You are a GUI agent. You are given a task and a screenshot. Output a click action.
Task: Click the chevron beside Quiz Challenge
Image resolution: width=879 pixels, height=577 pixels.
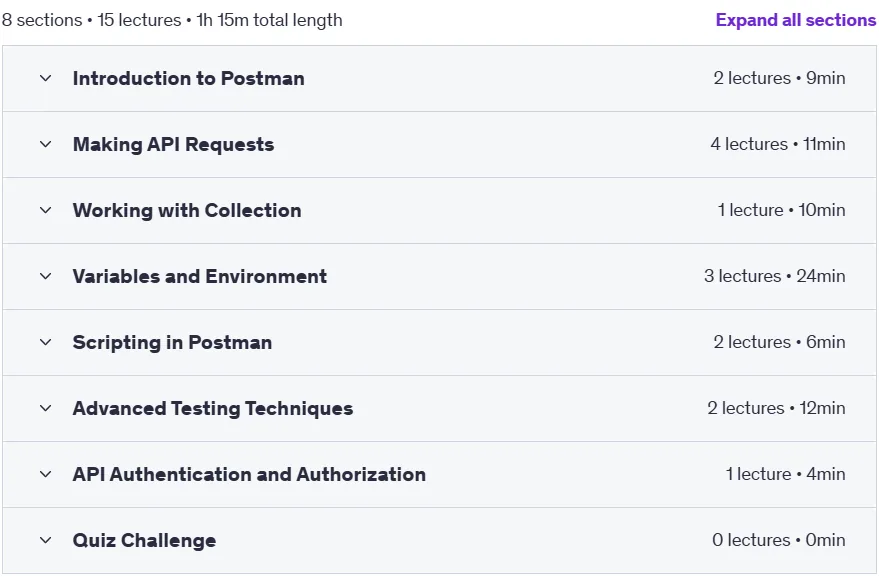(x=45, y=540)
